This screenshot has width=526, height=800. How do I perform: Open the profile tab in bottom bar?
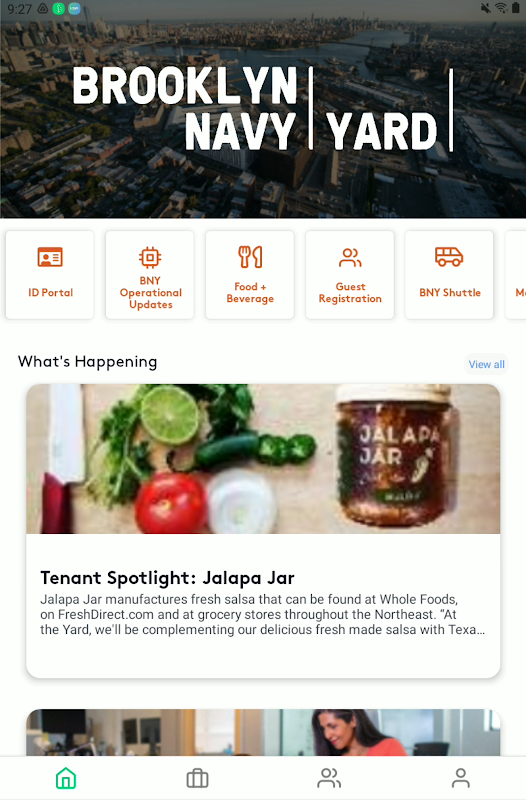click(461, 779)
